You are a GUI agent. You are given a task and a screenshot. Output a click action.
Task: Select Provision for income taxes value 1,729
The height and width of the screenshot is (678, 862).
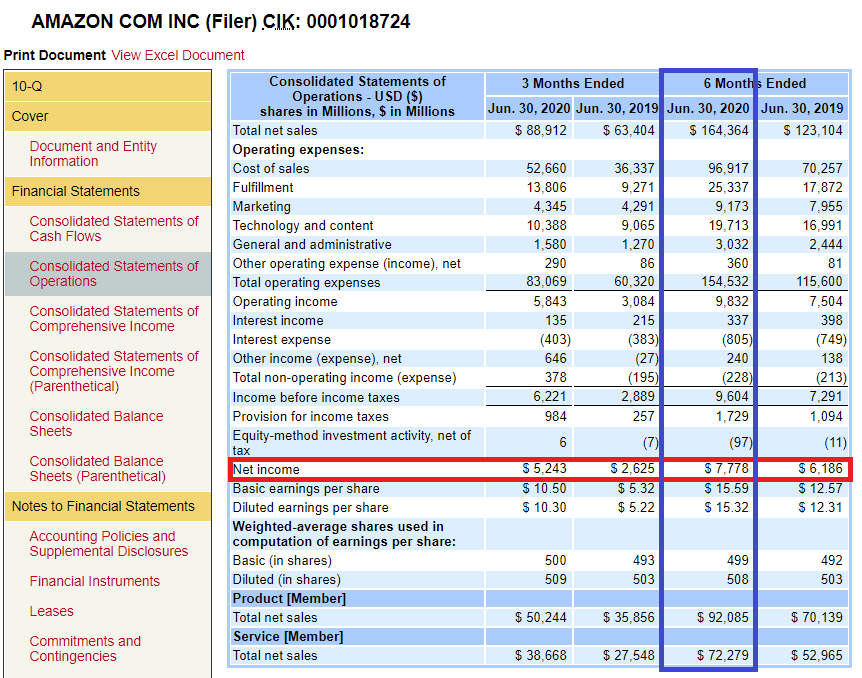point(732,416)
